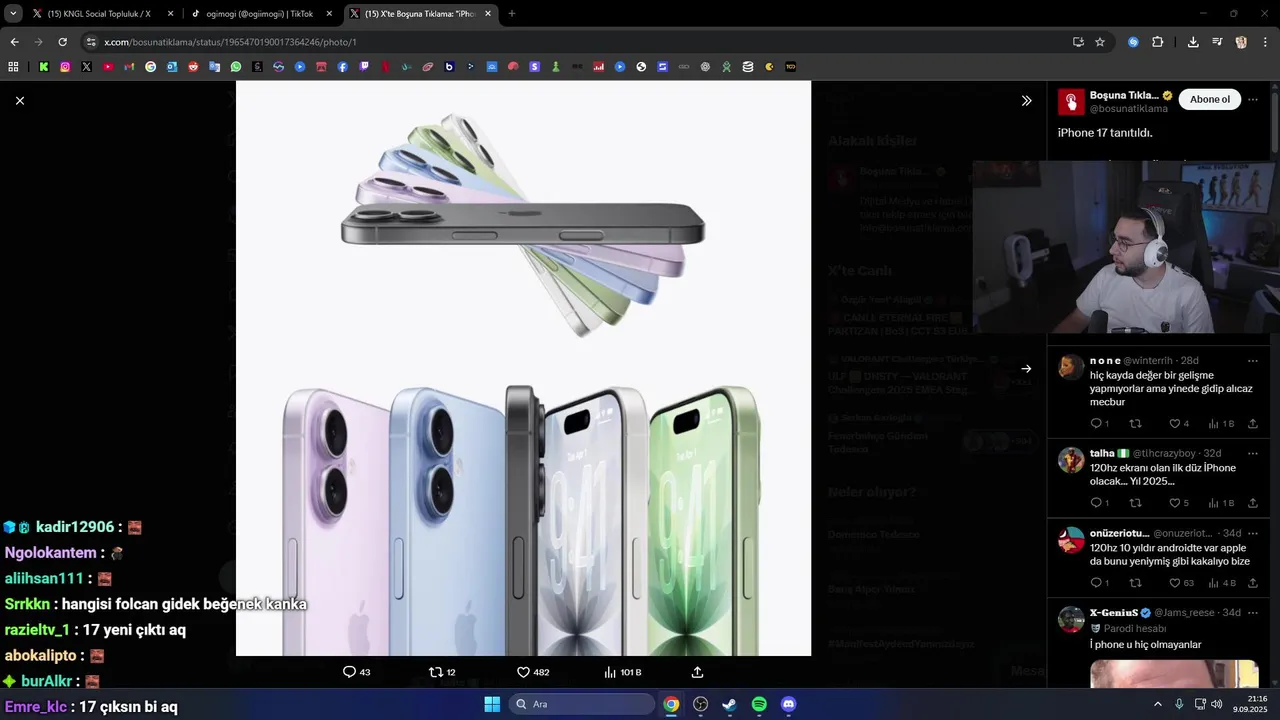Share talha's reply
Screen dimensions: 1280x720
(x=1252, y=503)
